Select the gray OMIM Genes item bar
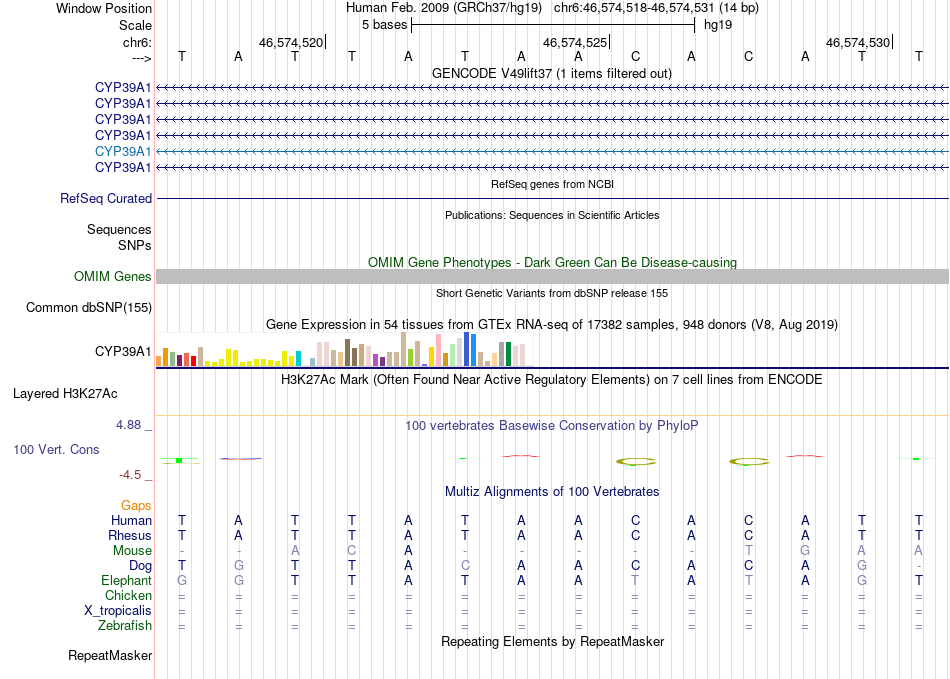950x679 pixels. 553,277
